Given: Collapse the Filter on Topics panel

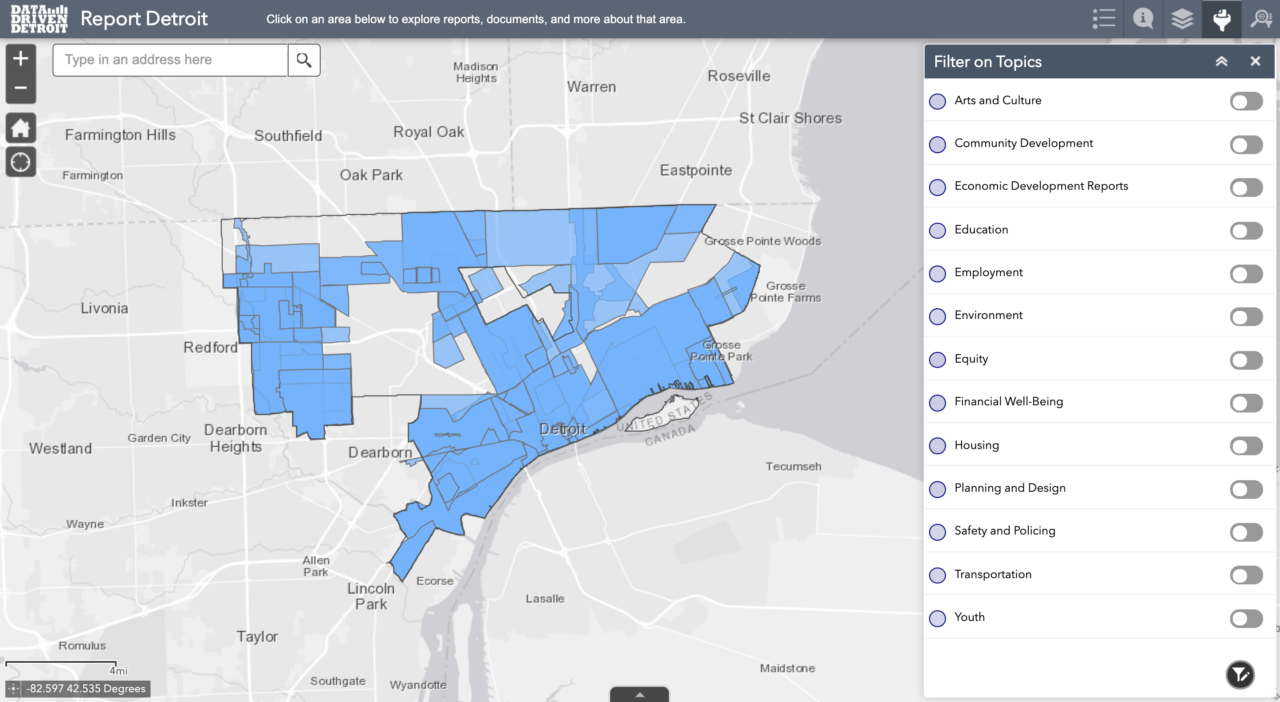Looking at the screenshot, I should 1221,61.
